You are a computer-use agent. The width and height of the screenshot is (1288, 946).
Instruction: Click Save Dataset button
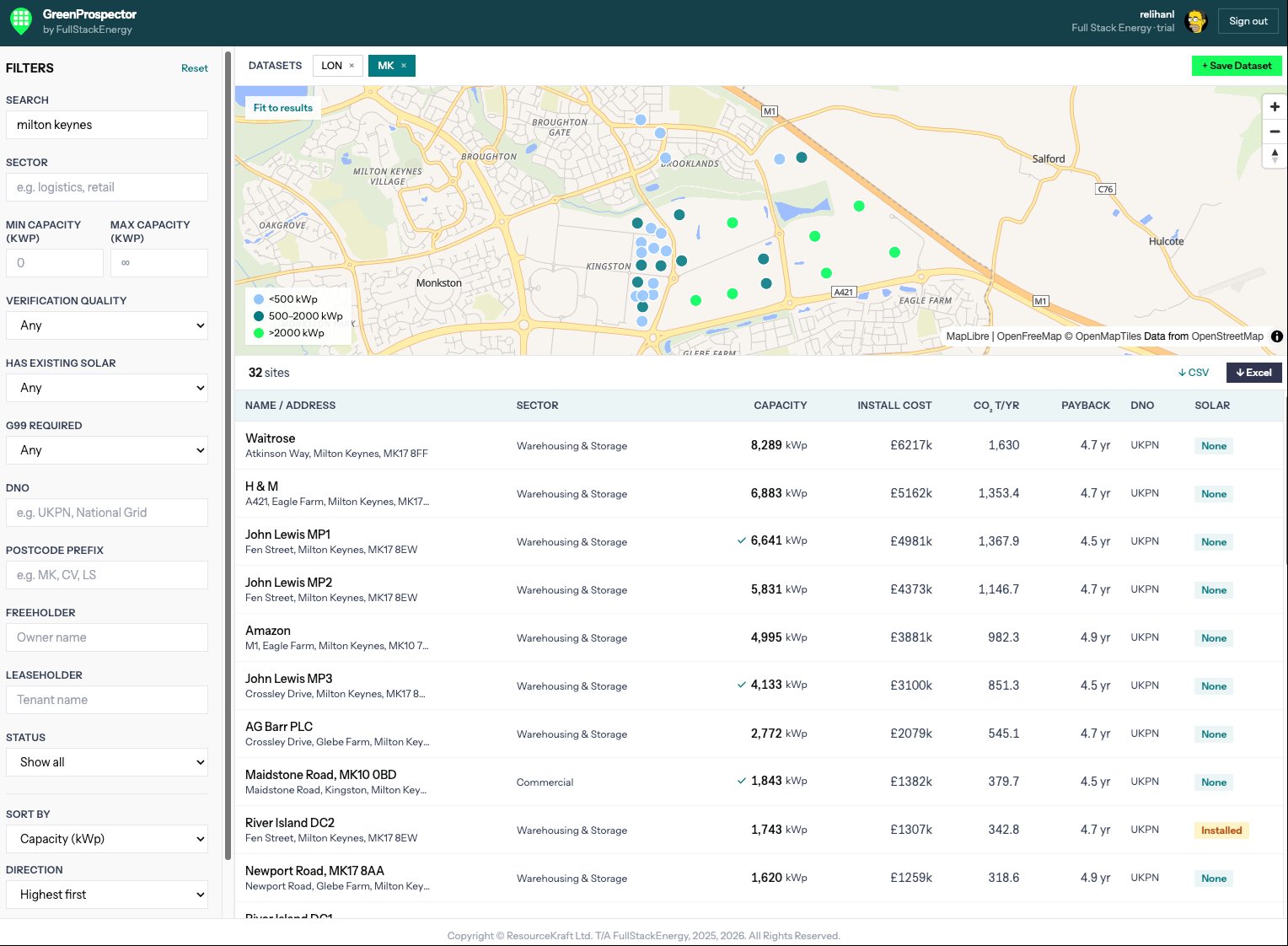1237,66
